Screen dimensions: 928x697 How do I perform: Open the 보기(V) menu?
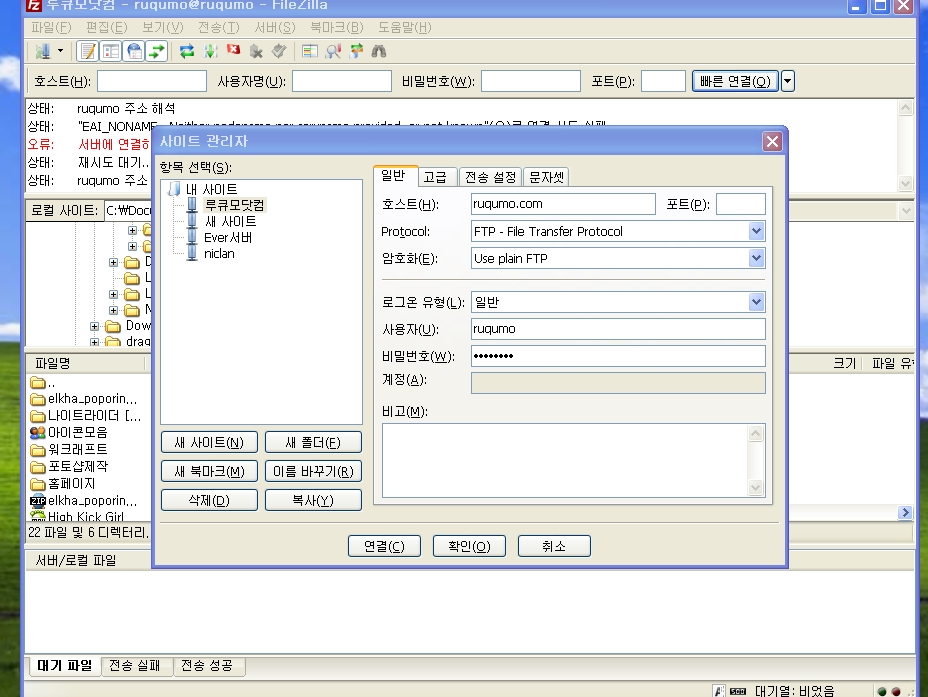pos(163,27)
